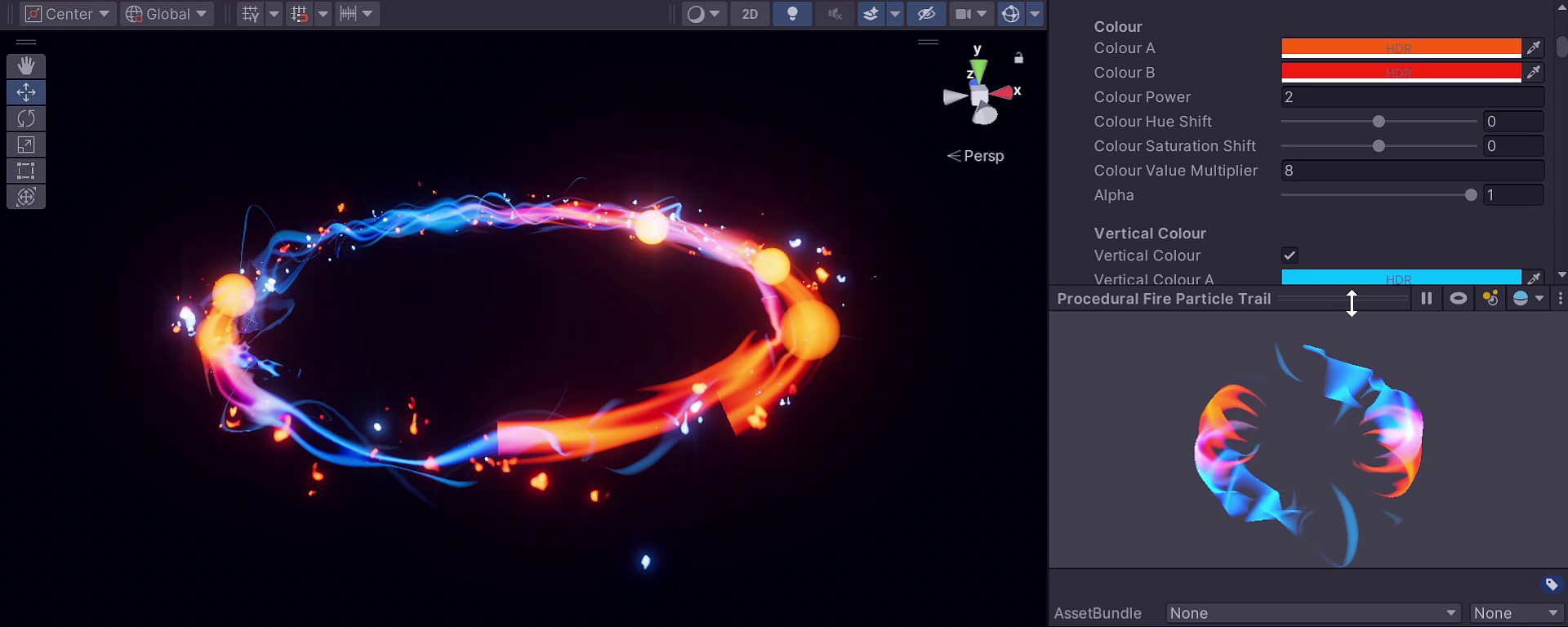Click the green Y axis gizmo cone

[978, 69]
